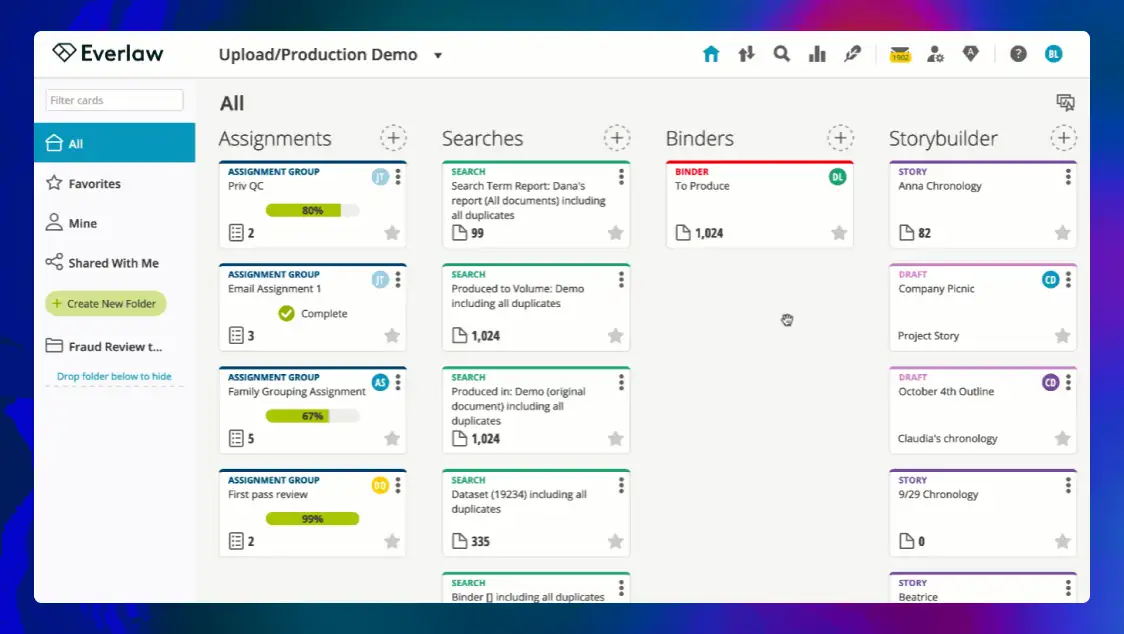Image resolution: width=1124 pixels, height=634 pixels.
Task: Open options menu for Produced to Volume search
Action: coord(621,279)
